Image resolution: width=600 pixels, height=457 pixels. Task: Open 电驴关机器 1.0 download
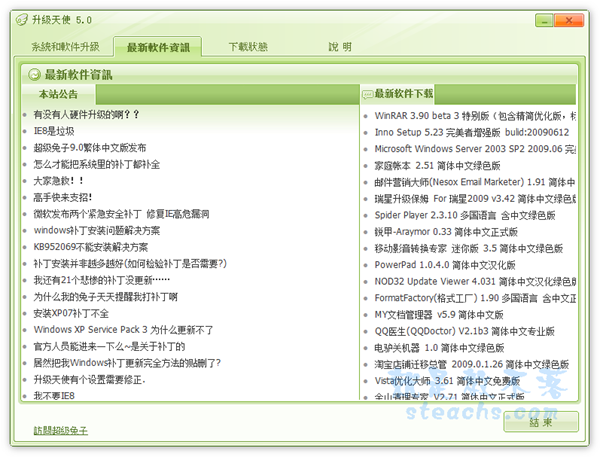tap(439, 348)
